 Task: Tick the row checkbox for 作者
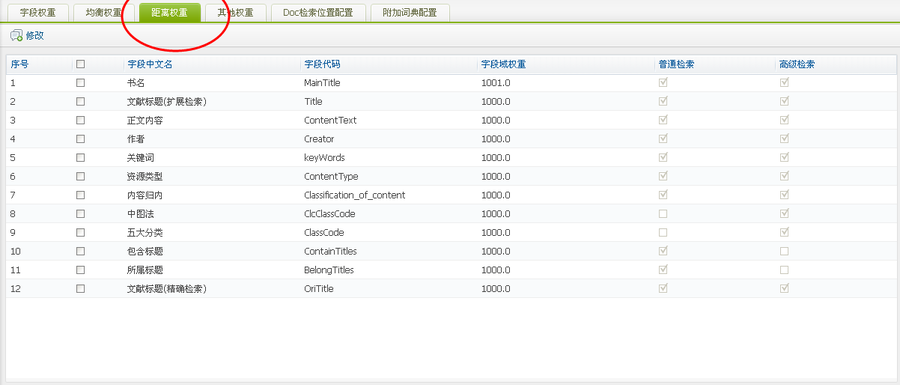80,139
